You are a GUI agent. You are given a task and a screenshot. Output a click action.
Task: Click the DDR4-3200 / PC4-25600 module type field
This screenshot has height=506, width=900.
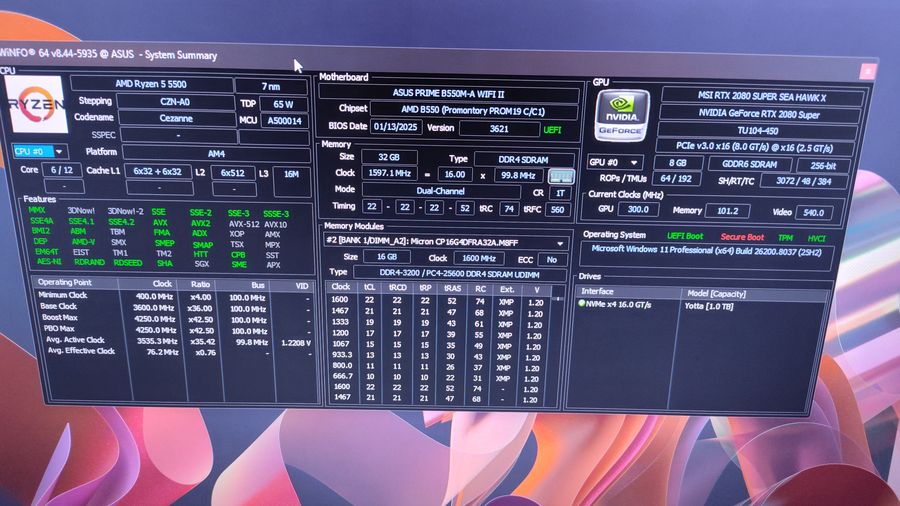[461, 274]
